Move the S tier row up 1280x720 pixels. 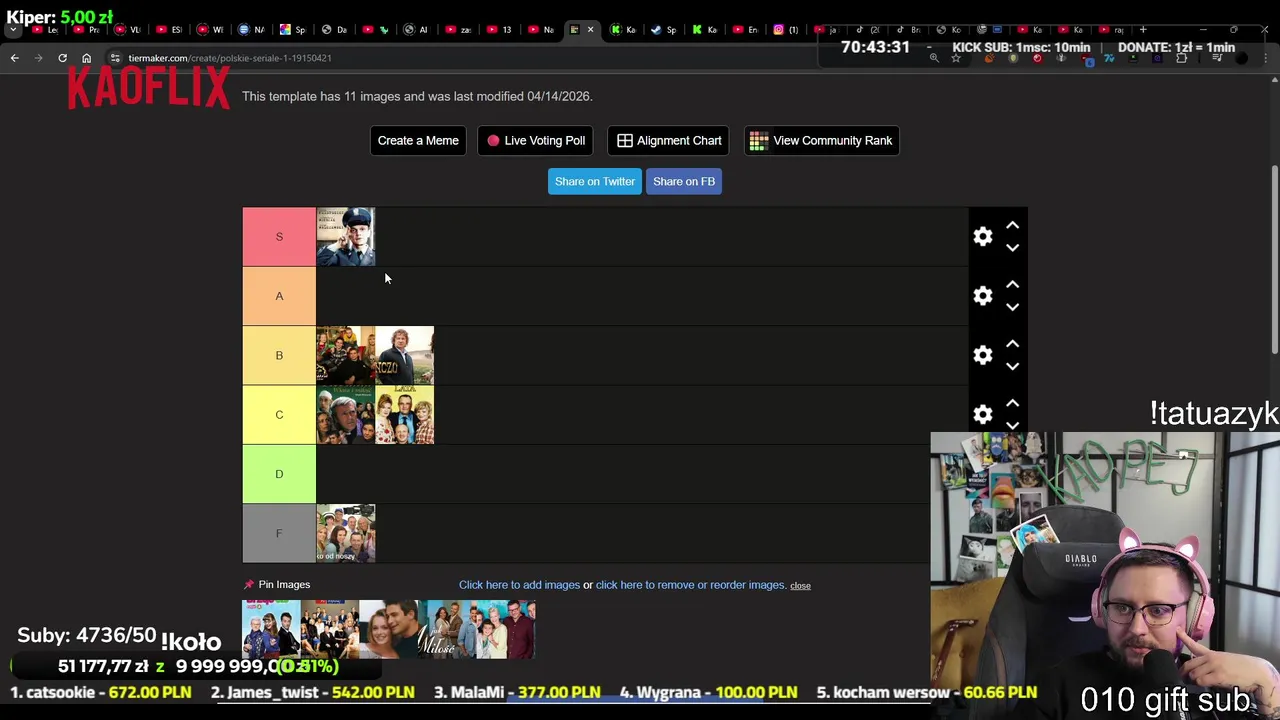[x=1012, y=225]
